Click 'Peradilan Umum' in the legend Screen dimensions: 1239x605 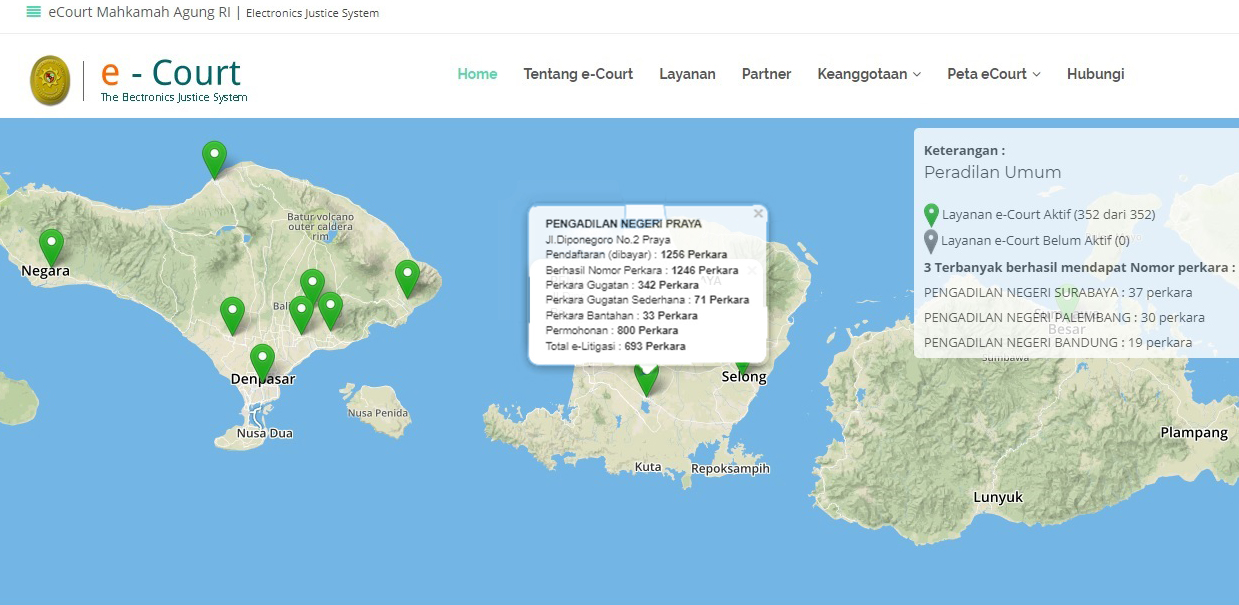tap(992, 172)
